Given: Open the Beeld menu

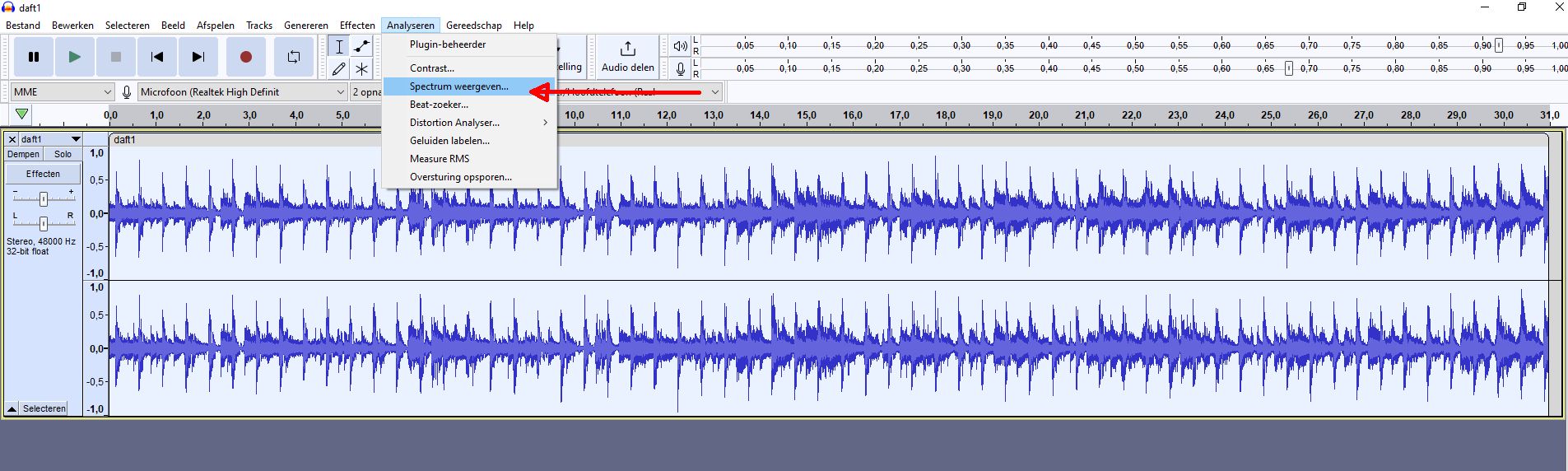Looking at the screenshot, I should tap(173, 26).
